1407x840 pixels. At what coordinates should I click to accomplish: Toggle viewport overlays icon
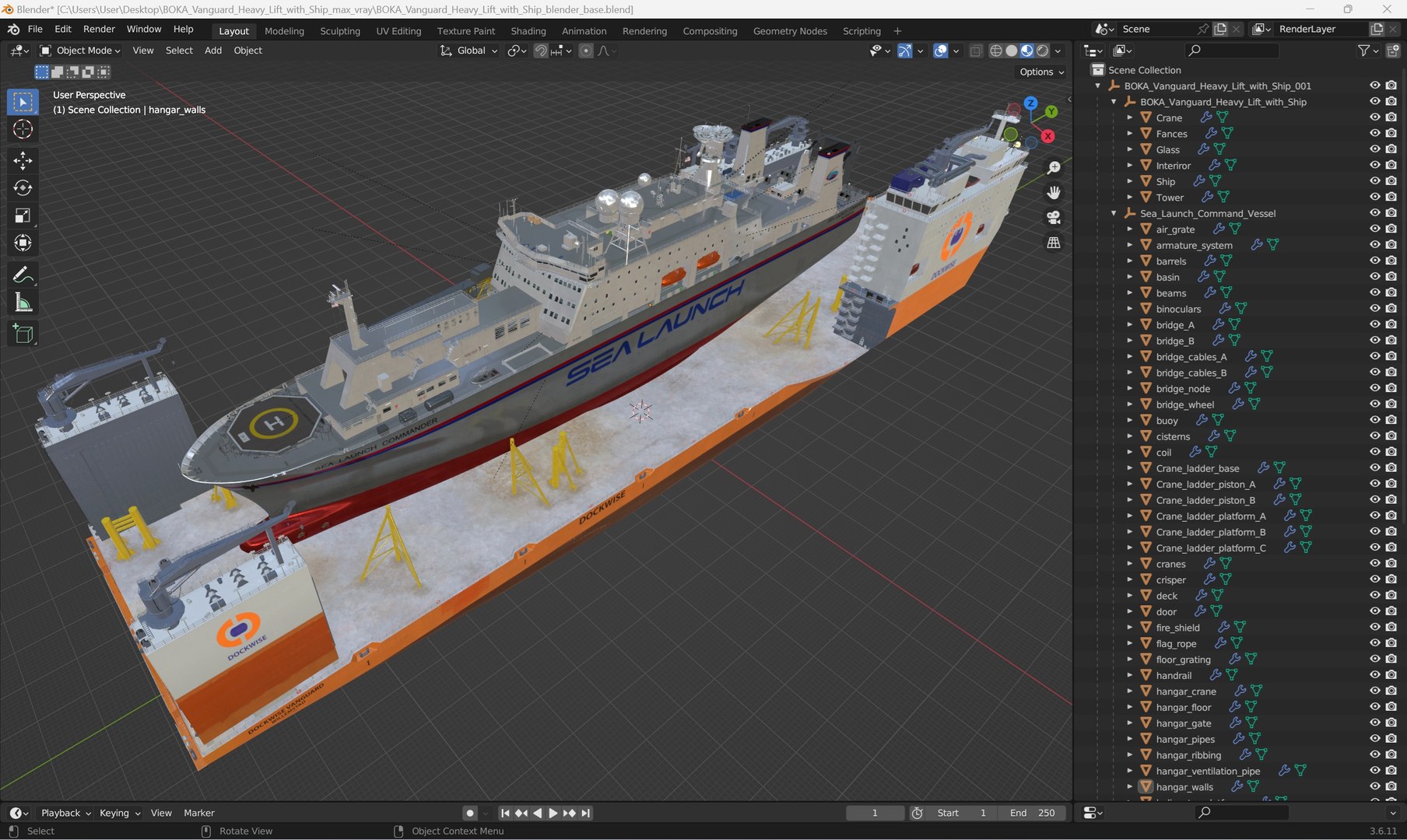tap(940, 51)
